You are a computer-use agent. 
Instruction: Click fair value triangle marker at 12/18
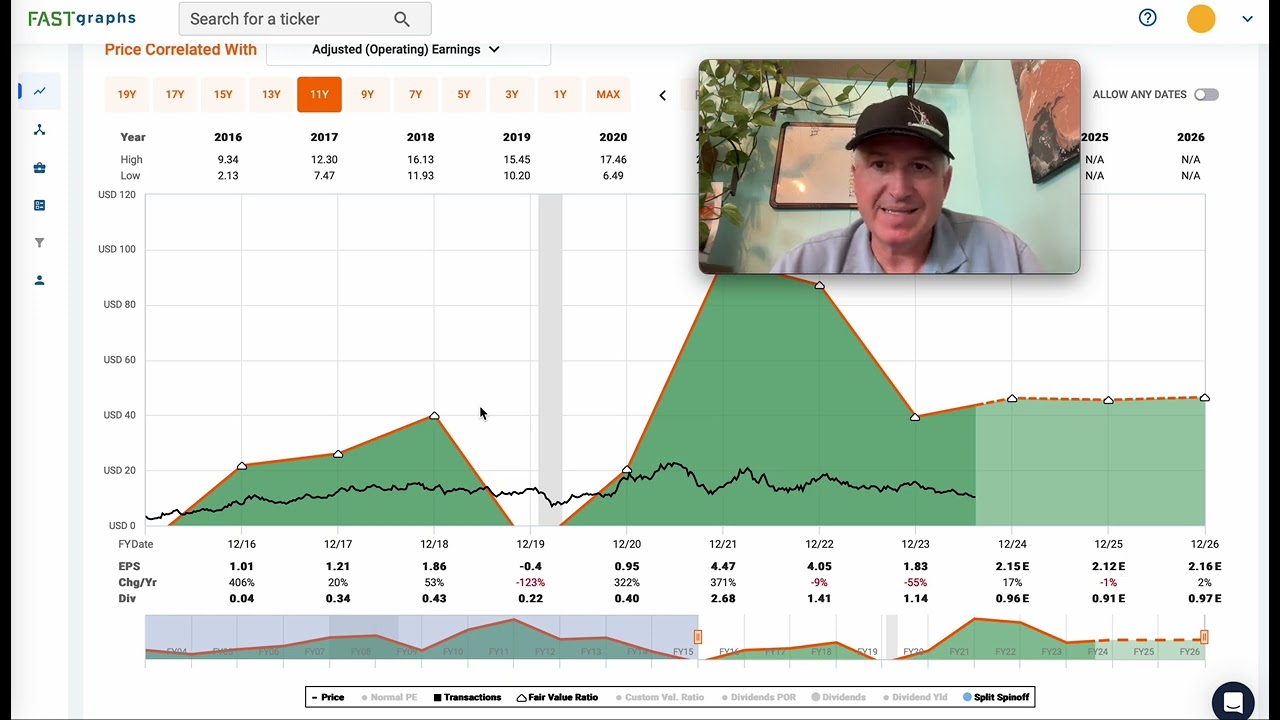click(x=434, y=415)
